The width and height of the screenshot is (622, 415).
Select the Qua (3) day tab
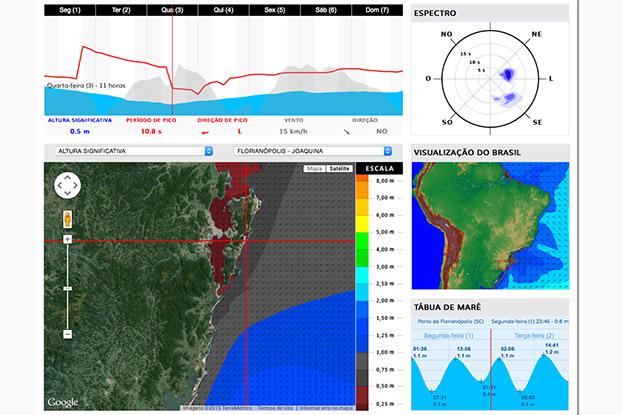tap(172, 10)
